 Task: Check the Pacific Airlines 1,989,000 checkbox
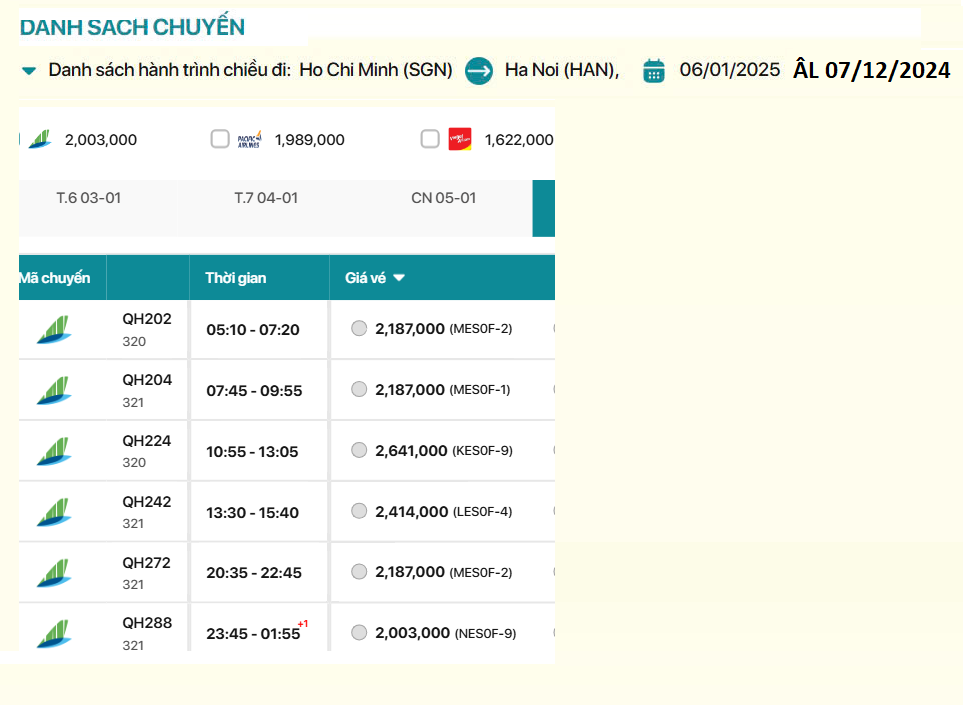click(219, 139)
